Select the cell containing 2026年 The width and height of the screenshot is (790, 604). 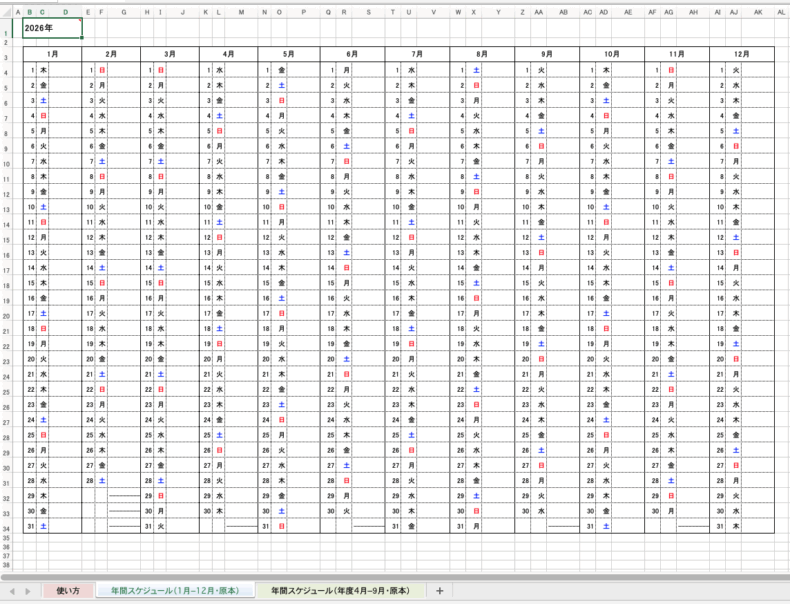pos(52,28)
